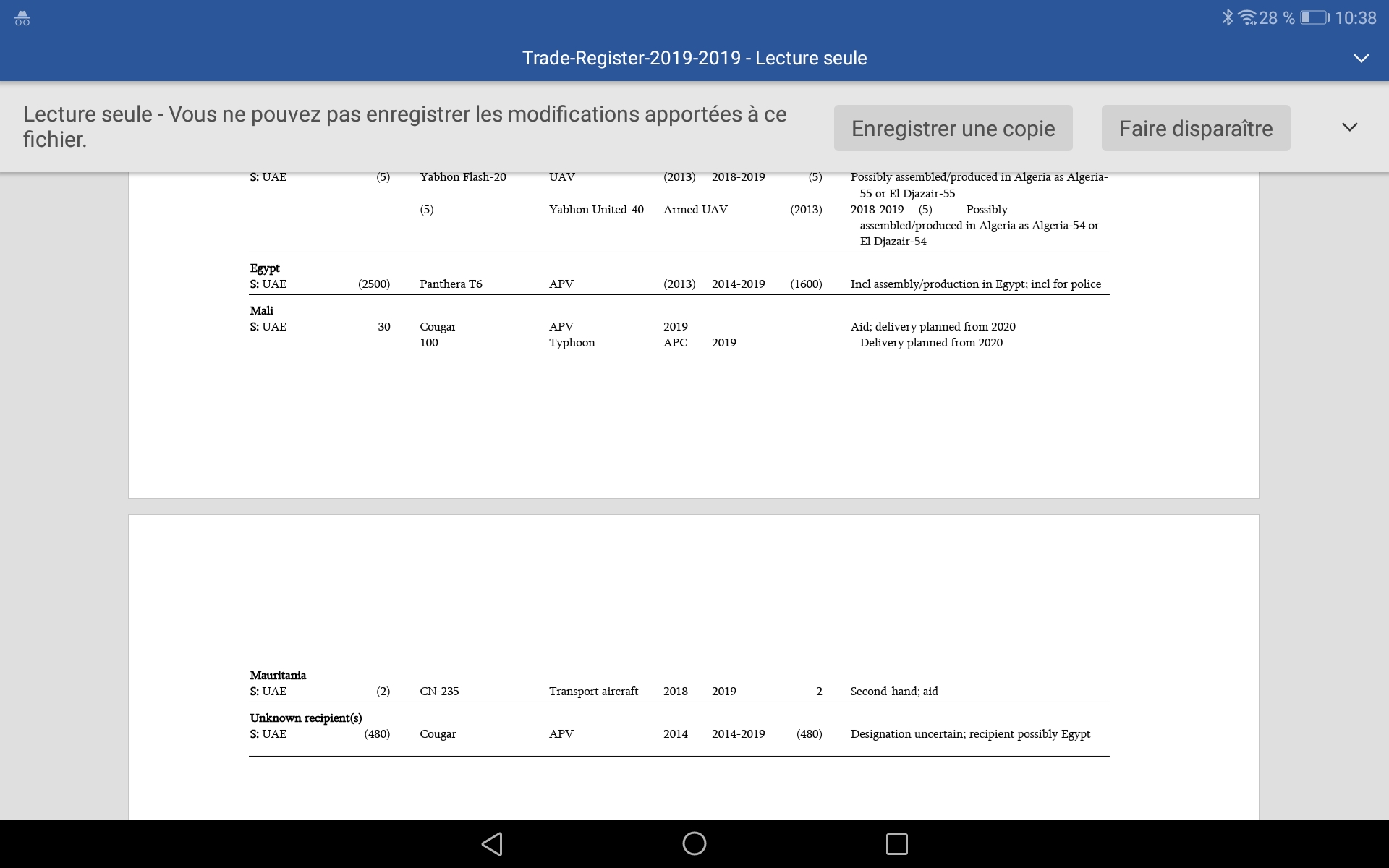Viewport: 1389px width, 868px height.
Task: Select 'Panthera T6' designation cell
Action: tap(451, 284)
